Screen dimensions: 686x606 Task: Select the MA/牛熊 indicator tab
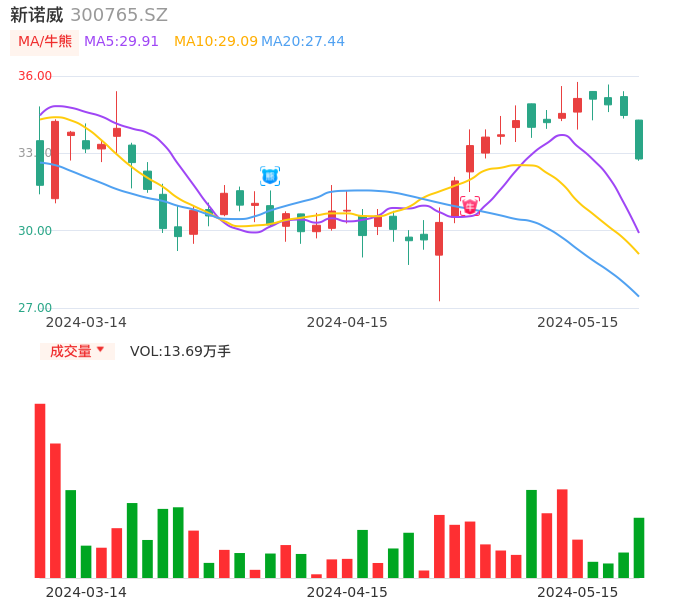tap(45, 42)
